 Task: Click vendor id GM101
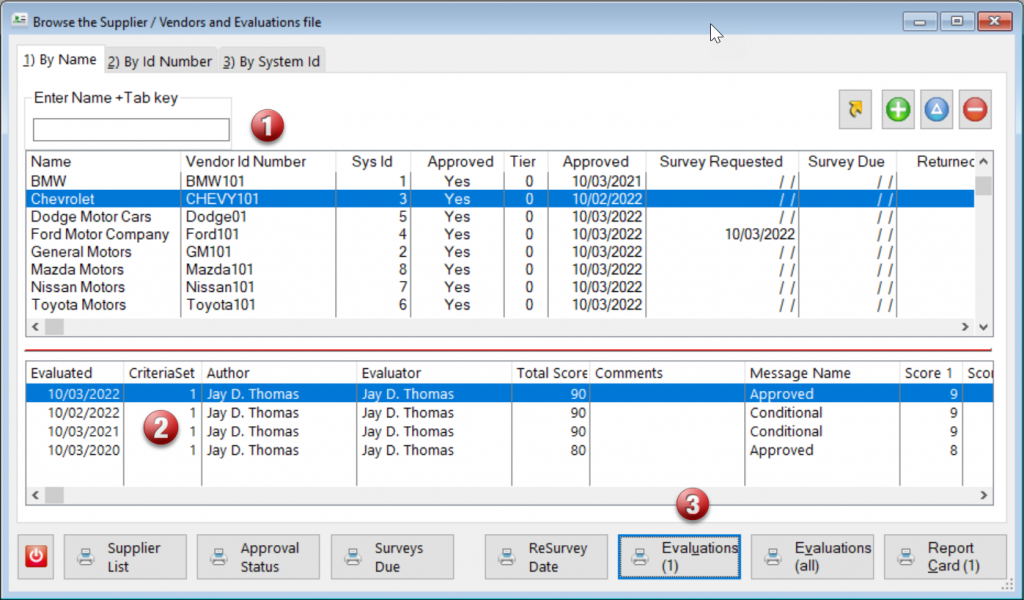click(208, 251)
